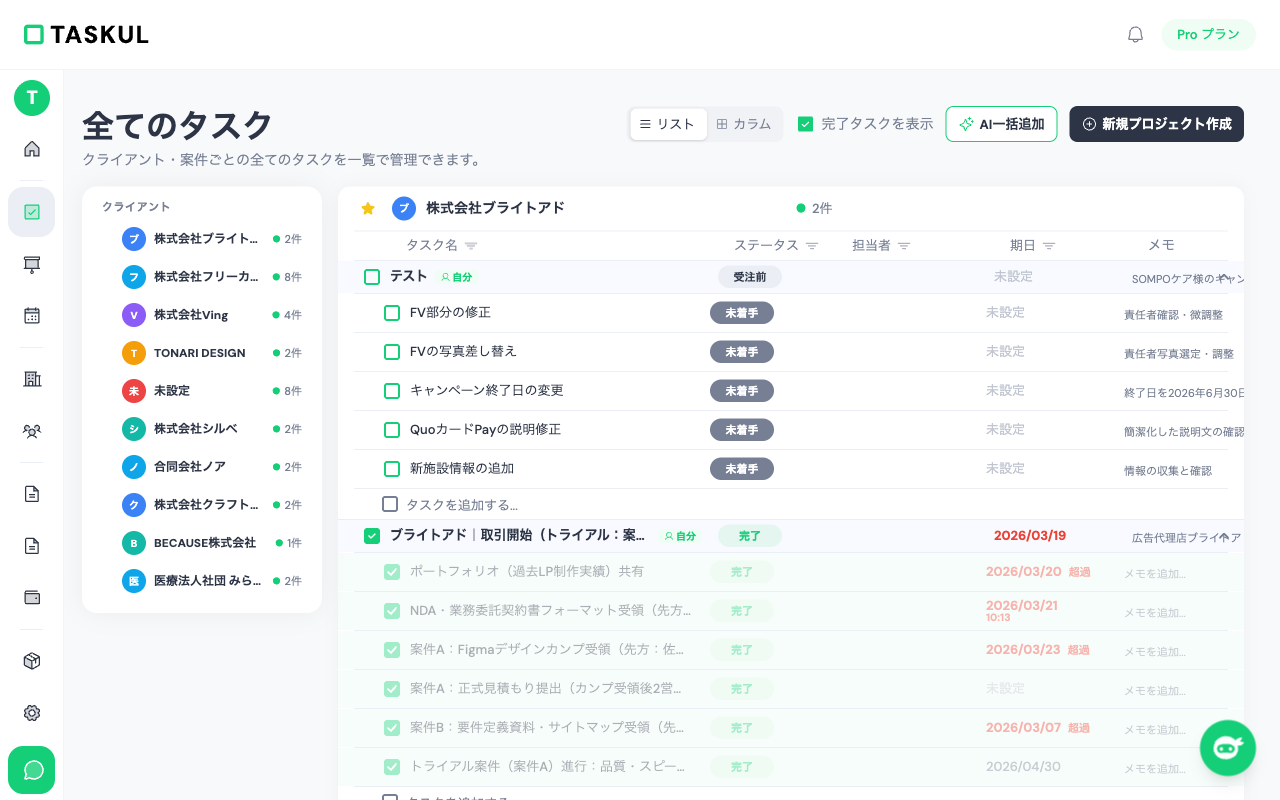Check the FV部分の修正 task
1280x800 pixels.
coord(392,313)
